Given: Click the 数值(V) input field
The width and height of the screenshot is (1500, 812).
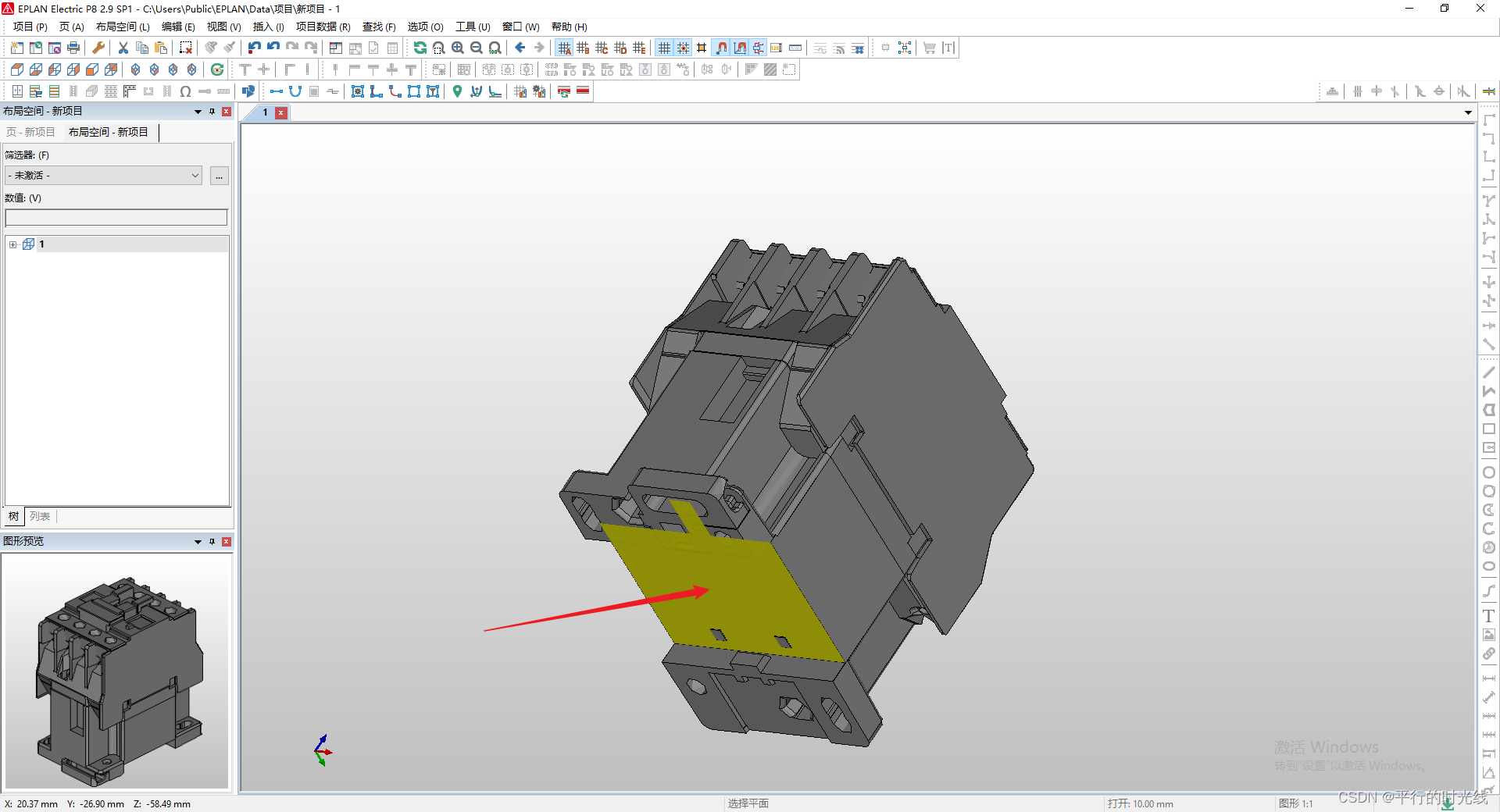Looking at the screenshot, I should pos(116,217).
